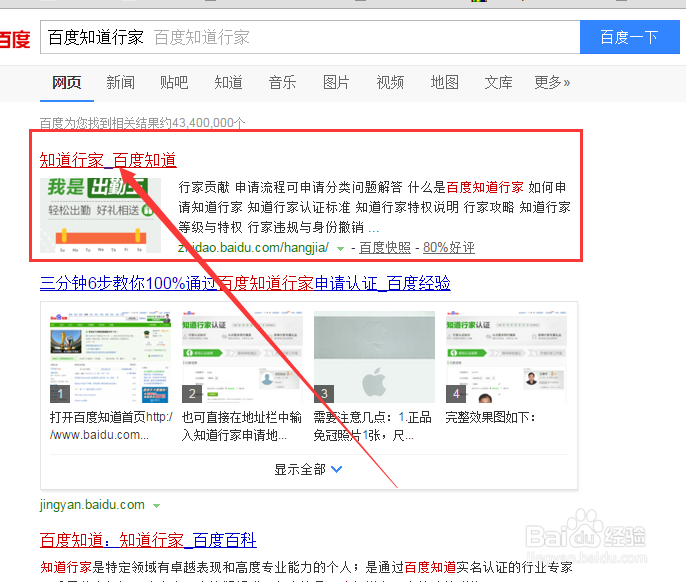The image size is (686, 582).
Task: Click the search input field
Action: click(x=310, y=37)
